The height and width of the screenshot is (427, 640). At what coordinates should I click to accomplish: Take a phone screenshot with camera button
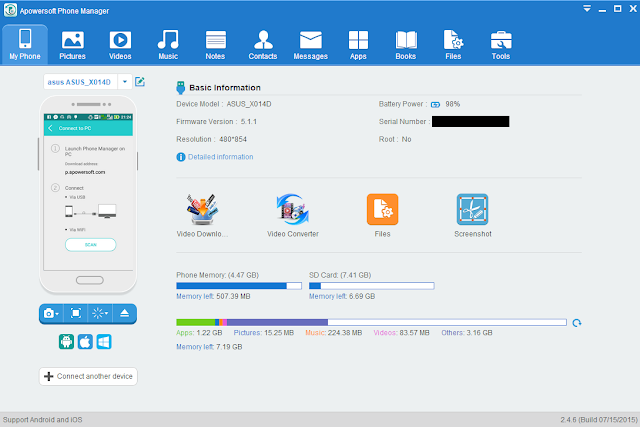[51, 314]
